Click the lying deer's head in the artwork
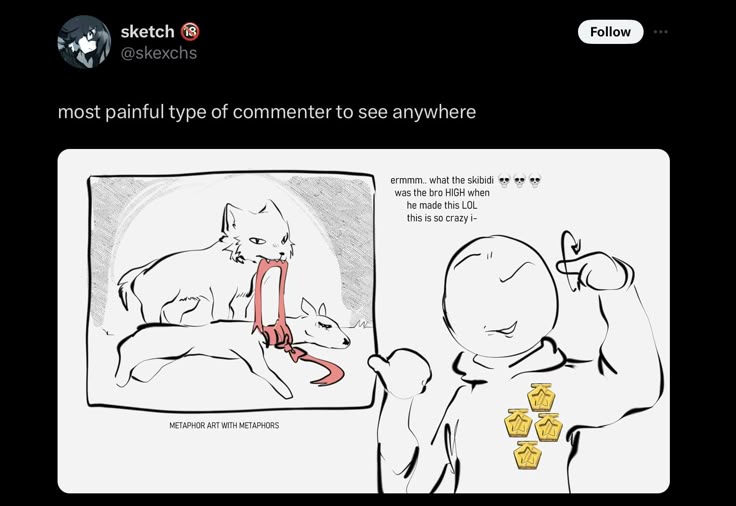 pyautogui.click(x=325, y=325)
